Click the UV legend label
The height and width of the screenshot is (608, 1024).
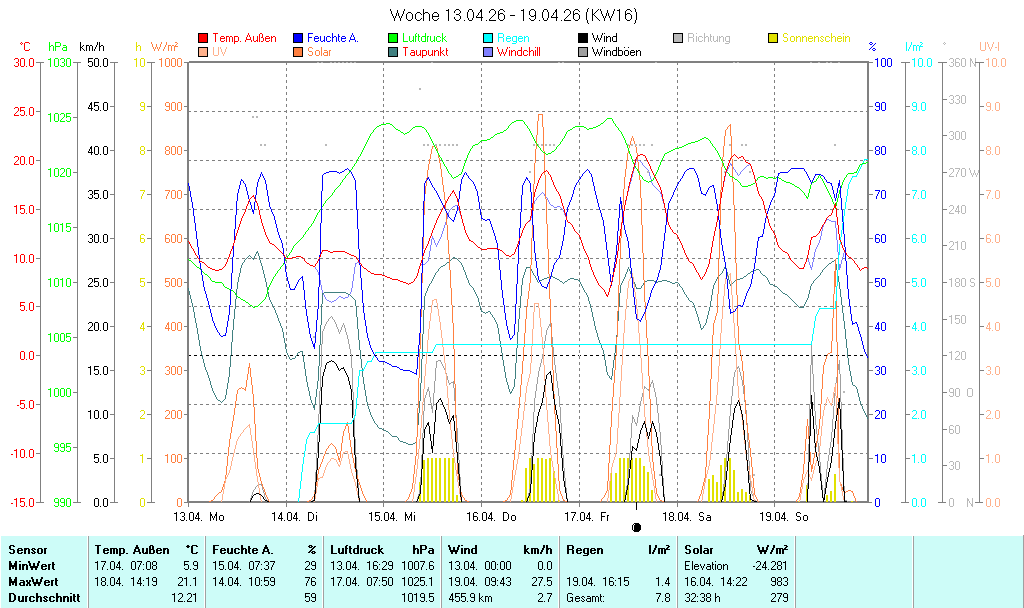pyautogui.click(x=220, y=52)
